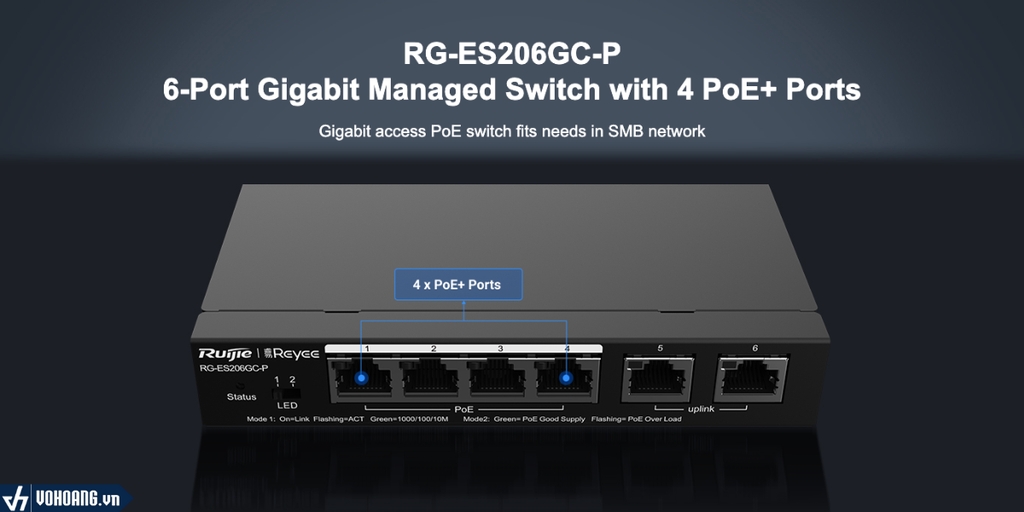The height and width of the screenshot is (512, 1024).
Task: Select PoE port 2 on the switch
Action: pyautogui.click(x=430, y=377)
